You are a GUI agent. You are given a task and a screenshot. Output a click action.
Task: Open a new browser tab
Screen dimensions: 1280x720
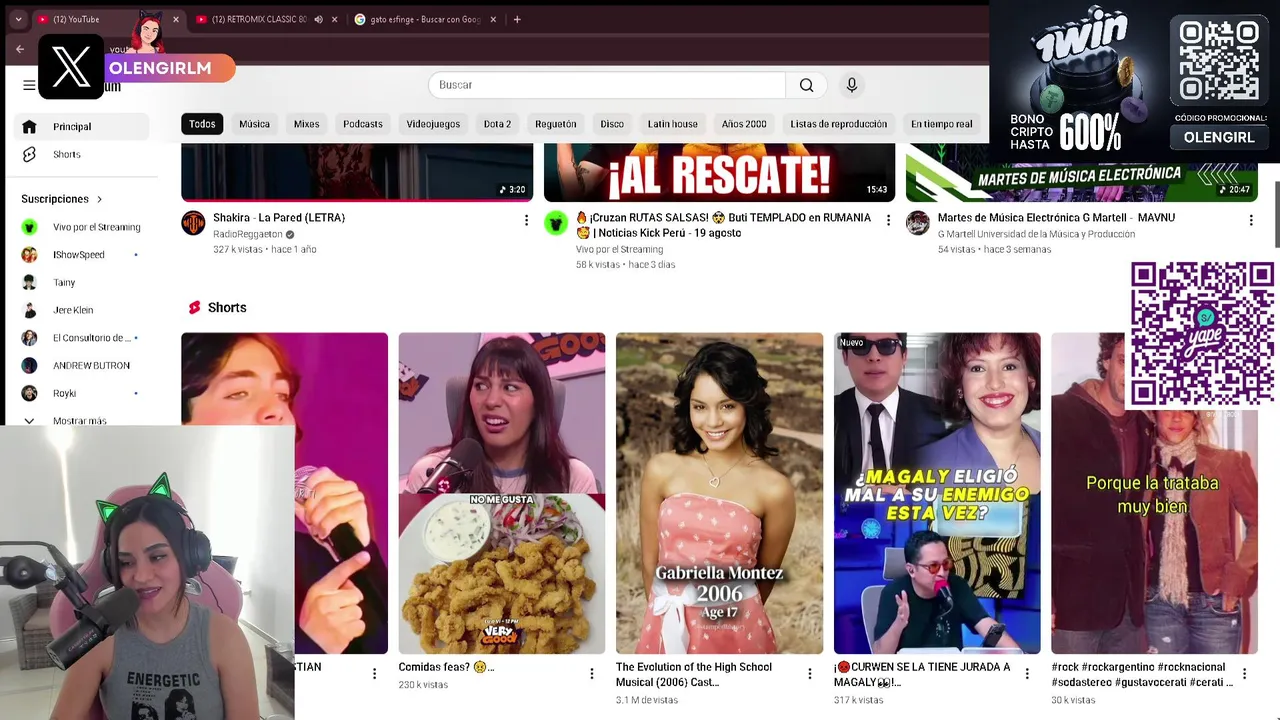point(517,19)
